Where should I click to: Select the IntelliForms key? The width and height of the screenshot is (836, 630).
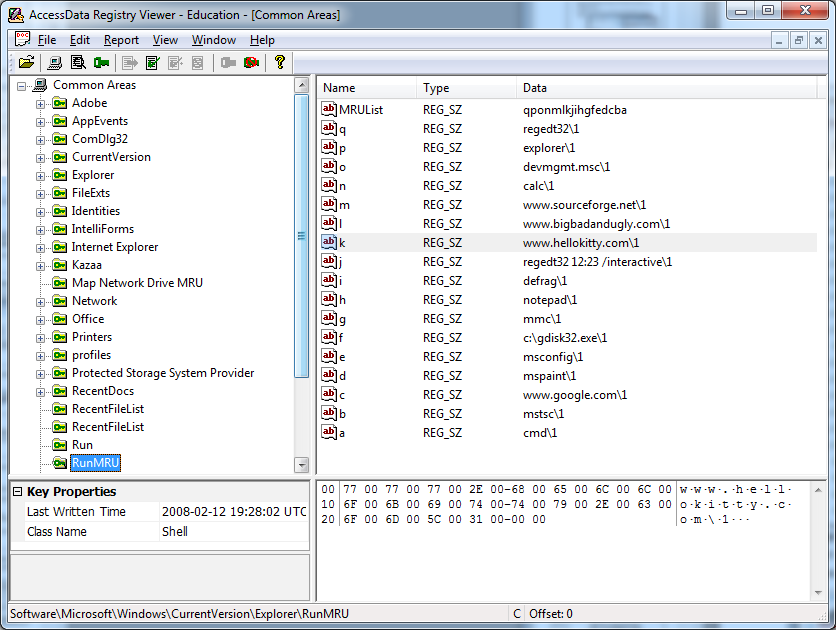tap(103, 229)
